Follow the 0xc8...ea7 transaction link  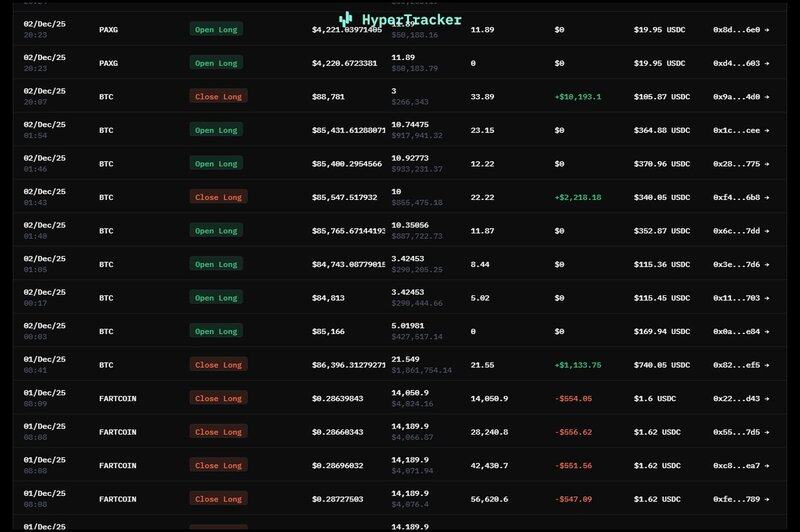point(736,465)
